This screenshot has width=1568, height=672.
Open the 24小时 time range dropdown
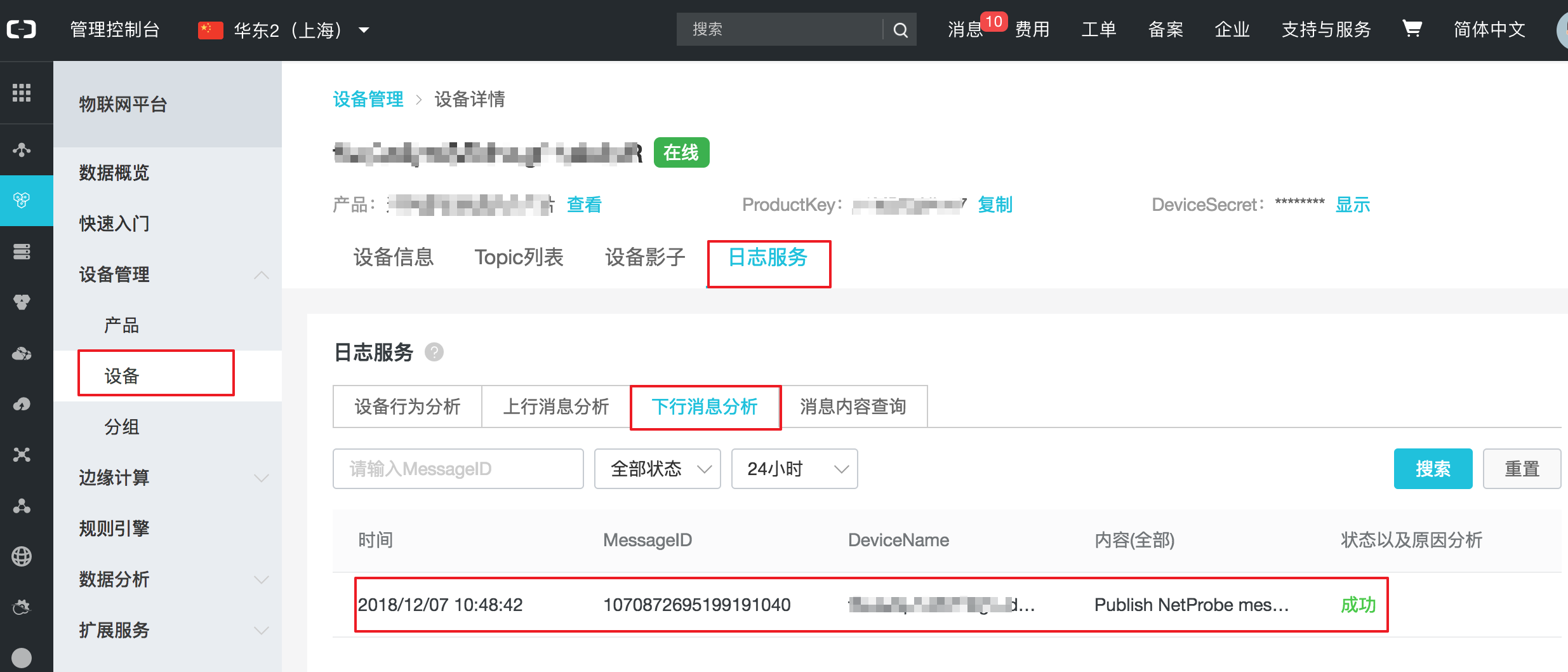[795, 469]
